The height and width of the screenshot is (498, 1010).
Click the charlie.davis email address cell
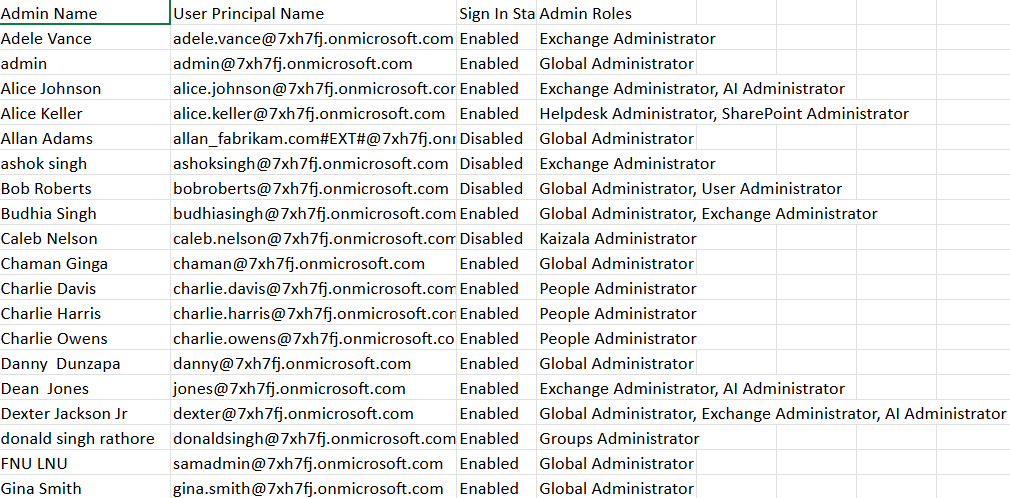[314, 289]
